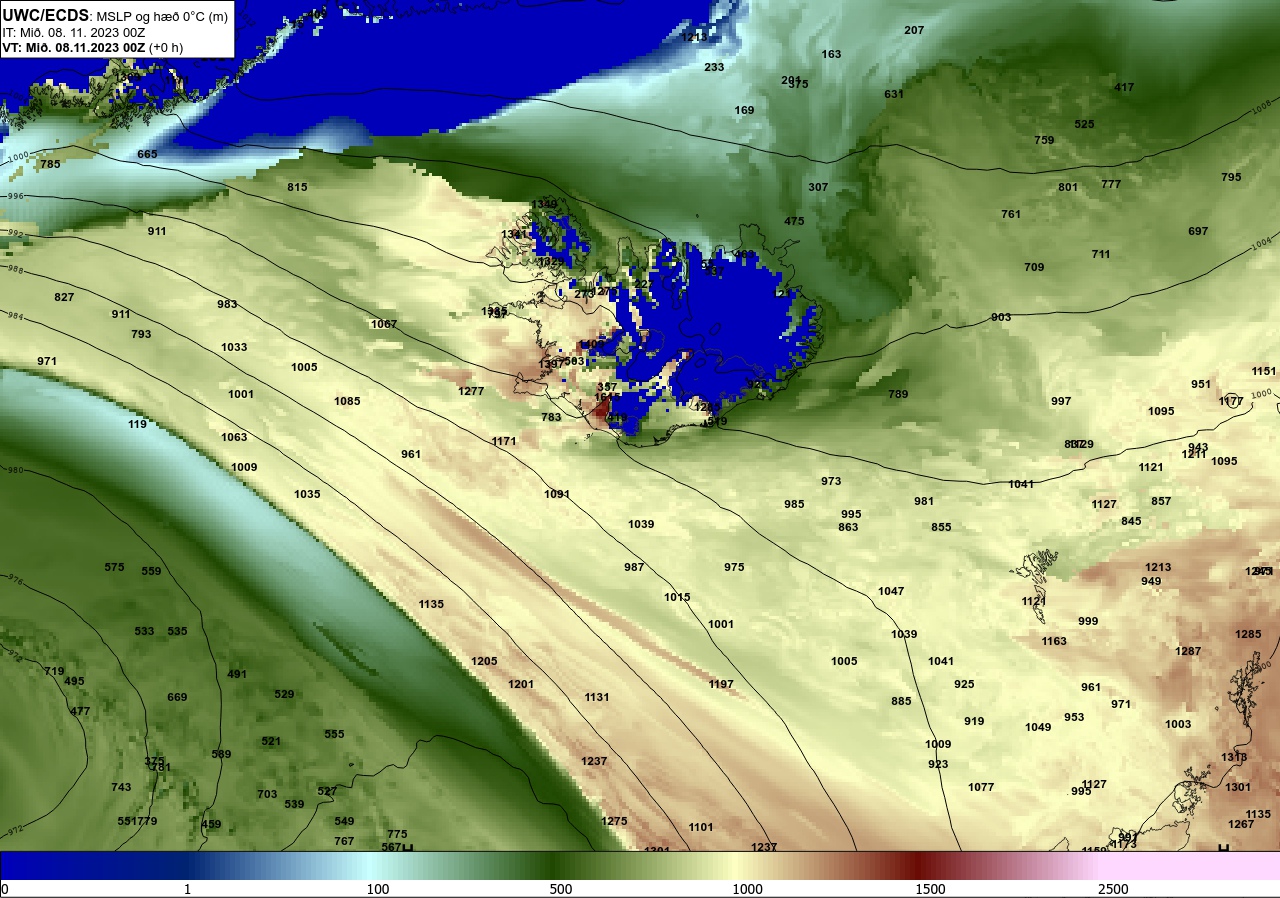Click the 100 label on the color scale

[x=377, y=889]
